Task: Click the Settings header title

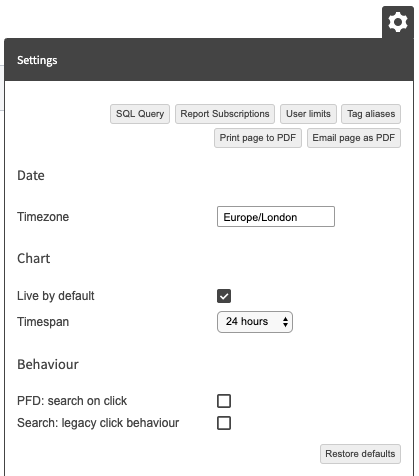Action: (x=37, y=60)
